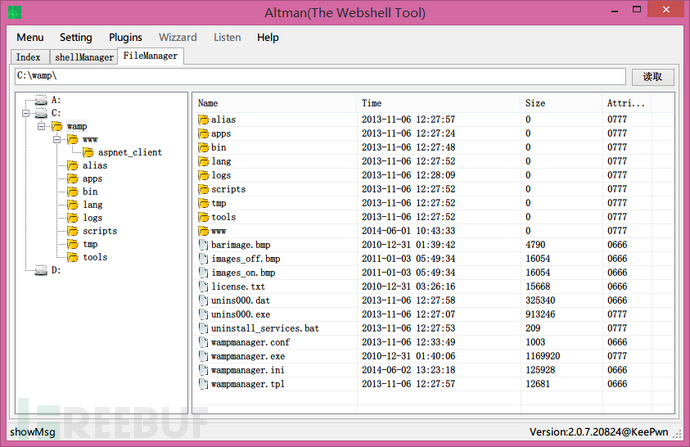The image size is (690, 447).
Task: Click the showMsg status bar text
Action: coord(33,432)
